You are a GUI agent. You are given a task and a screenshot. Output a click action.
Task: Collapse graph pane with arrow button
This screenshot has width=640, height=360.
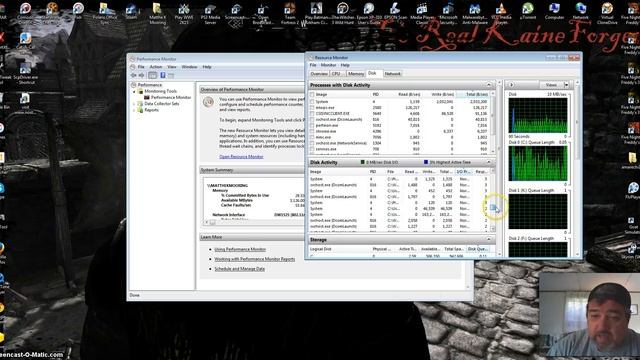tap(511, 85)
